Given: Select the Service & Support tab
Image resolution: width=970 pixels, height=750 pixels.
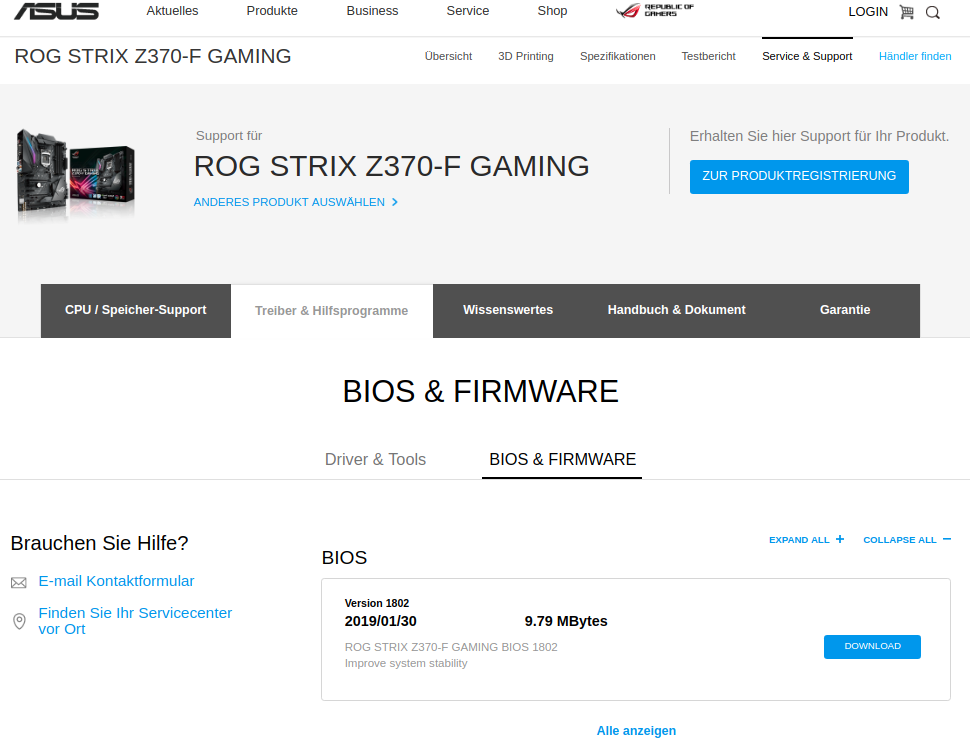Looking at the screenshot, I should [x=807, y=56].
